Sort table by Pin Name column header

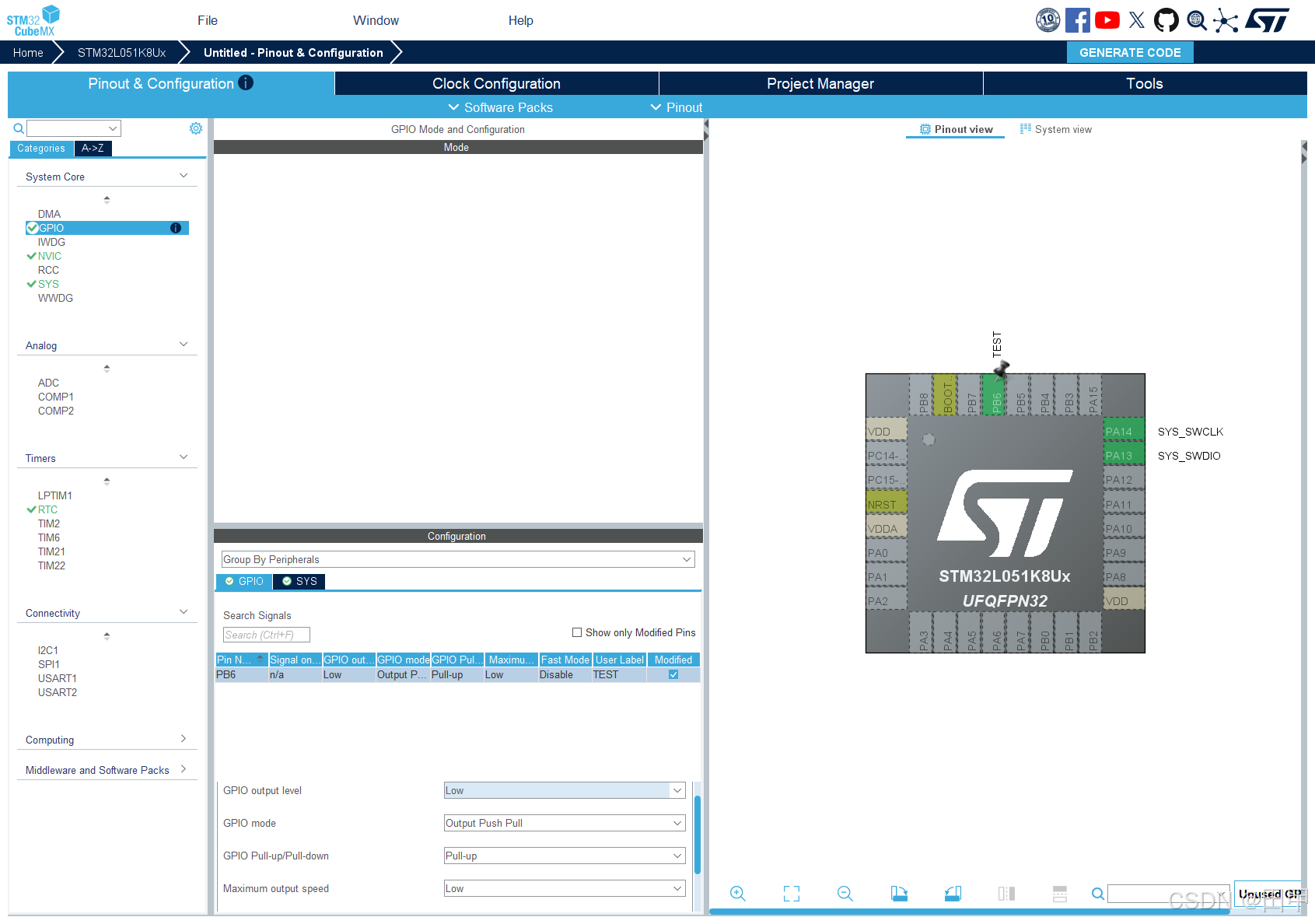point(241,660)
